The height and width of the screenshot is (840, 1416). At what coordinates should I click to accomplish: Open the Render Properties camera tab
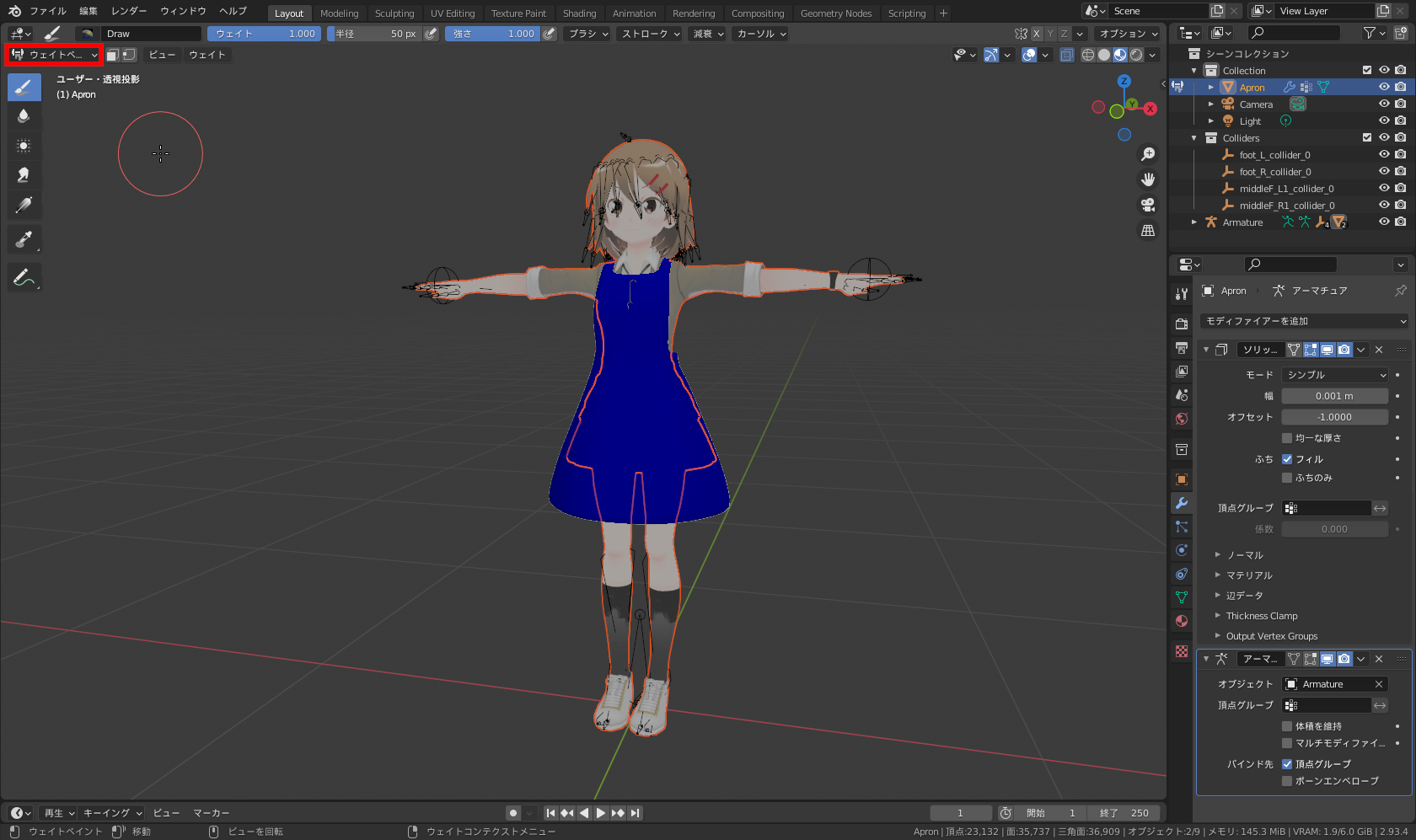click(1181, 323)
